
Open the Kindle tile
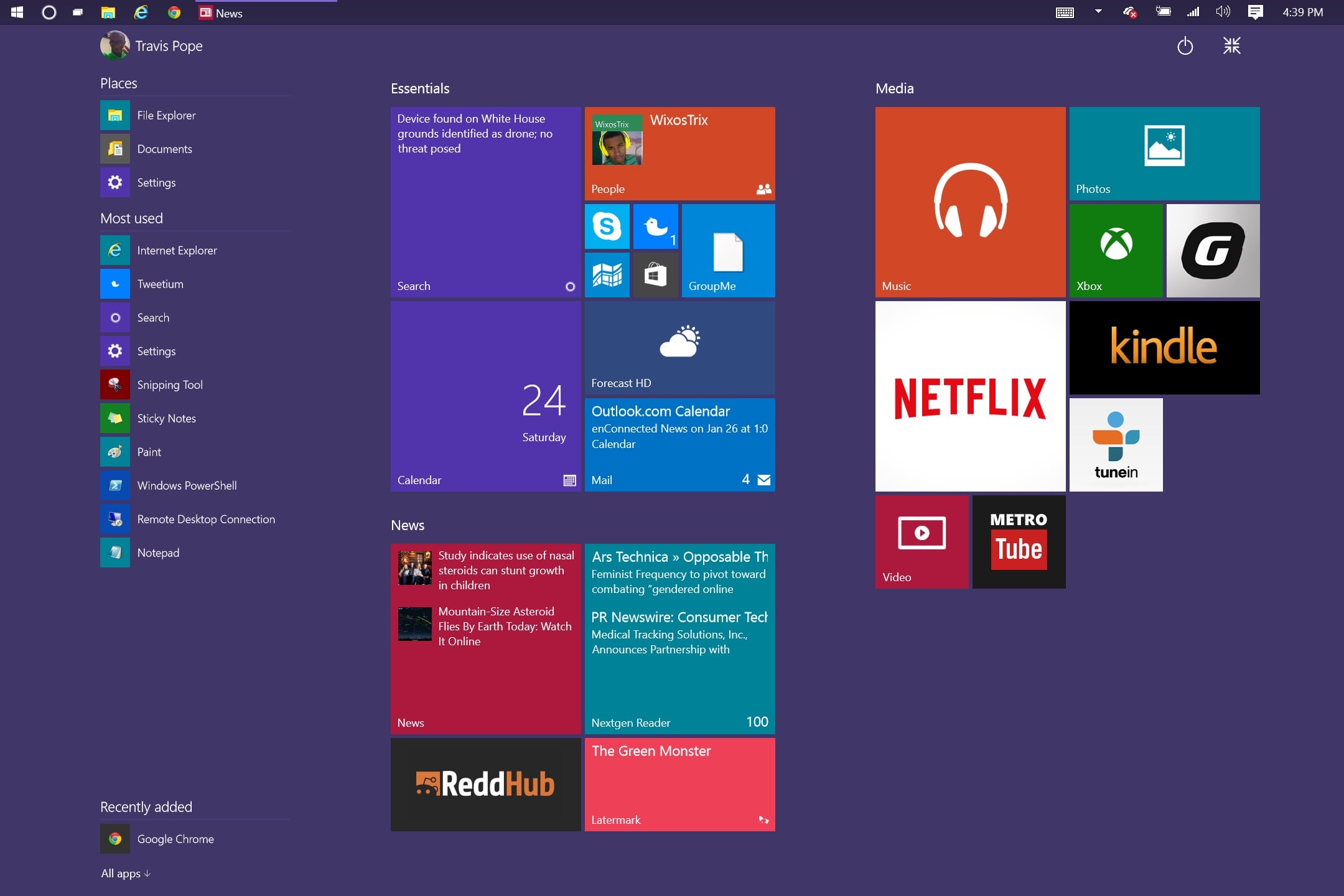1164,347
